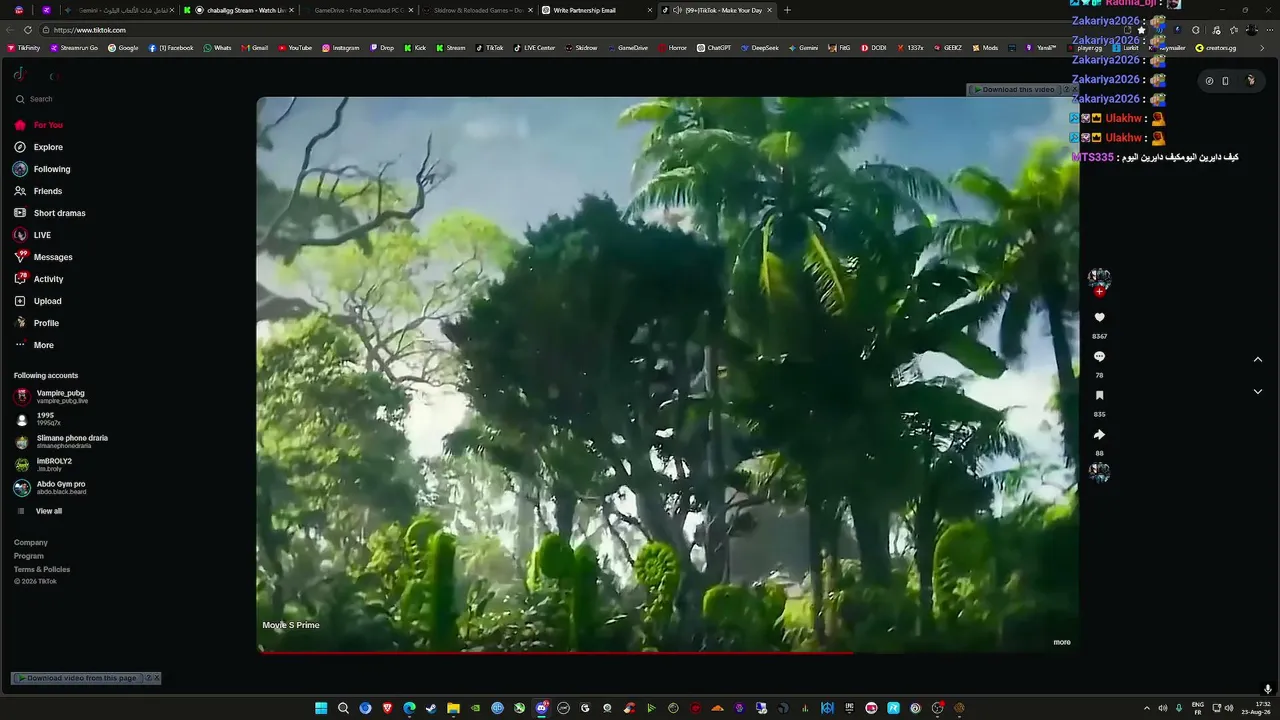Screen dimensions: 1280x720
Task: Go to the next video
Action: click(x=1258, y=392)
